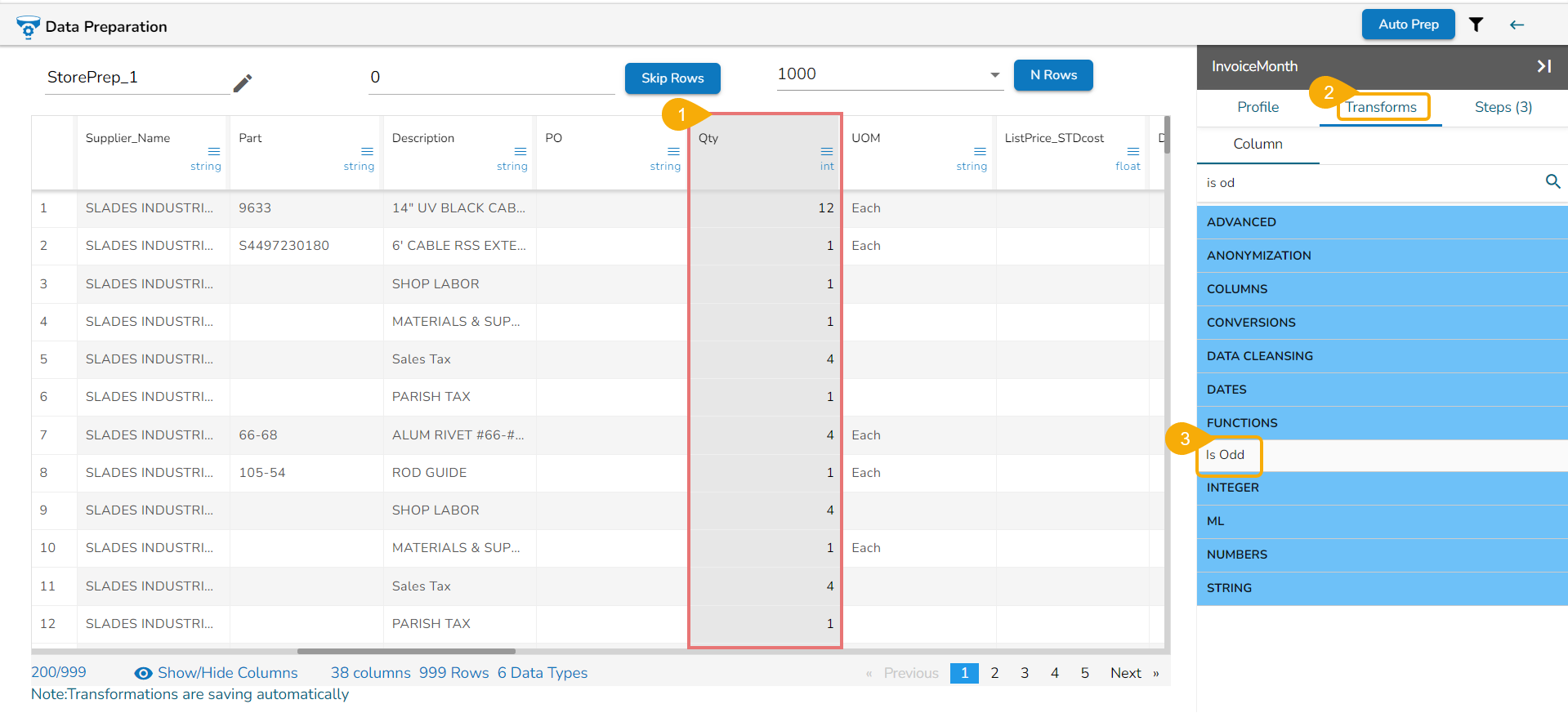
Task: Click the Skip Rows button
Action: (672, 78)
